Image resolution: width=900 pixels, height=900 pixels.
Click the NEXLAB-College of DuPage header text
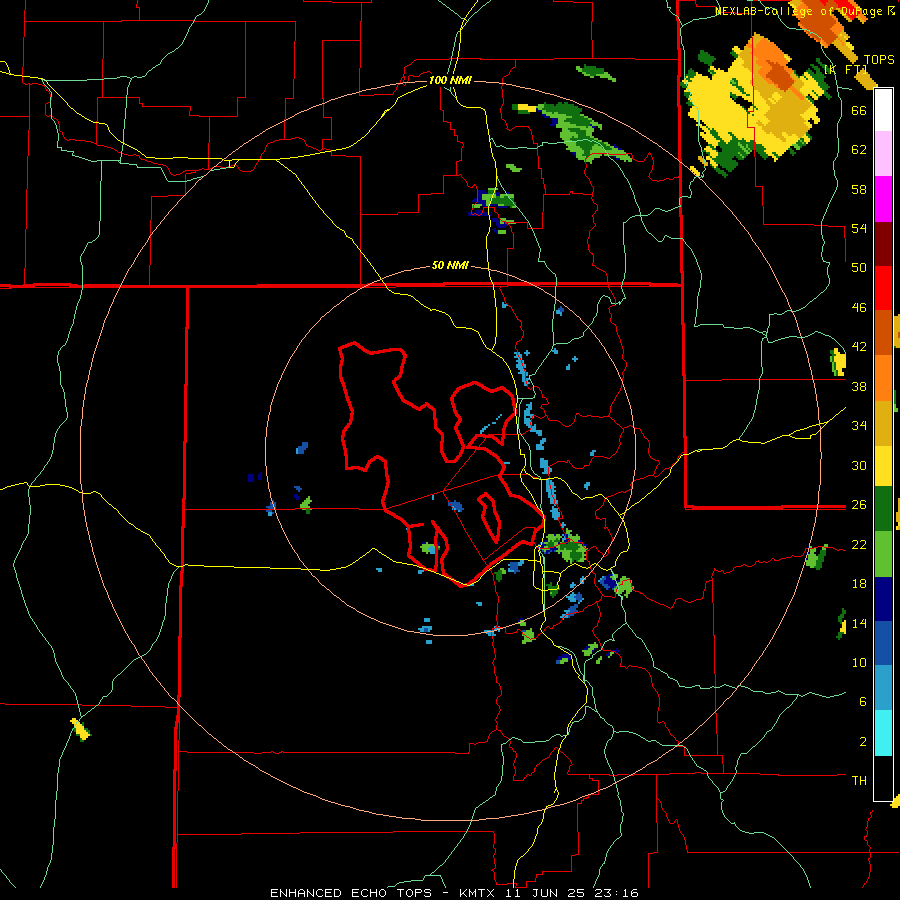click(x=804, y=11)
